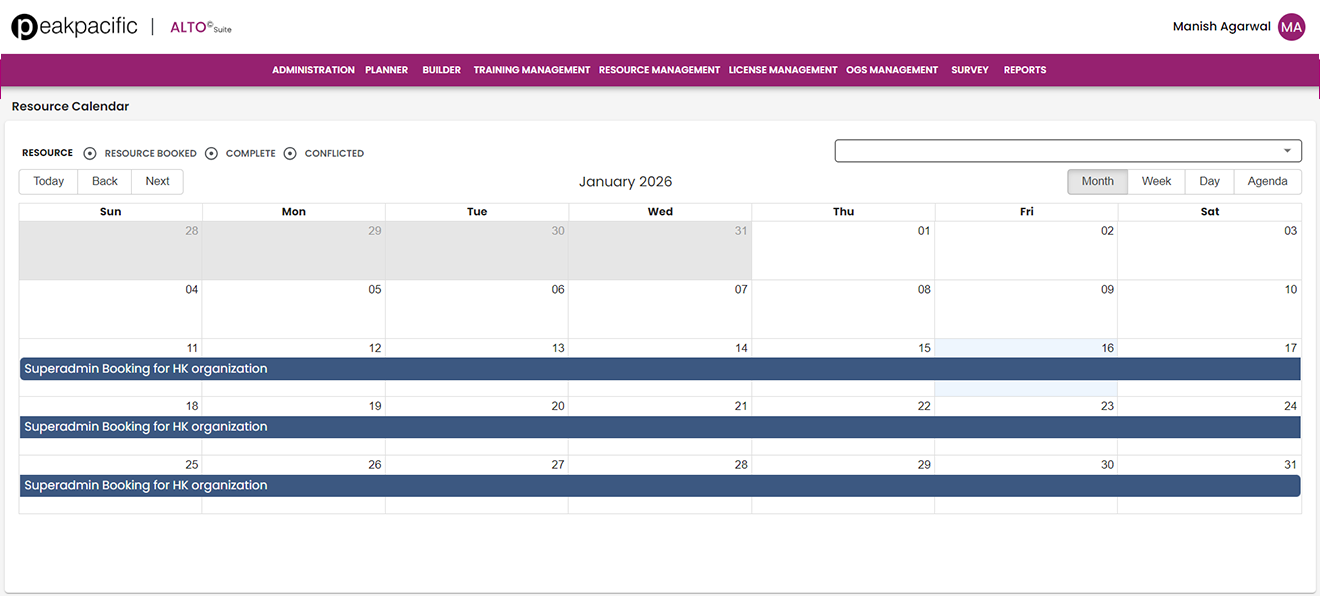Image resolution: width=1320 pixels, height=596 pixels.
Task: Click the ALTO Suite logo
Action: pyautogui.click(x=200, y=27)
